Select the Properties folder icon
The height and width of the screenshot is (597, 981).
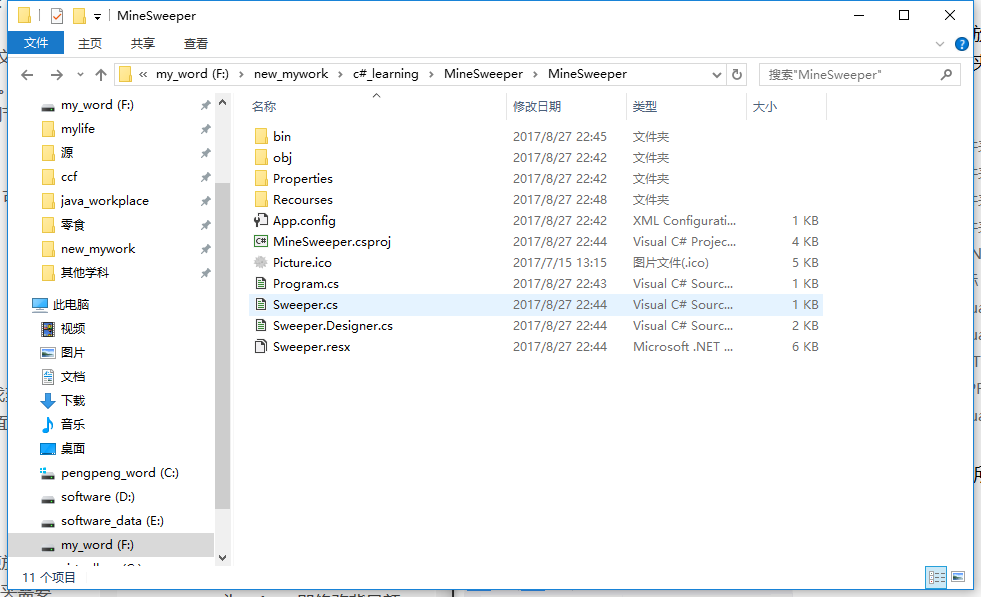pos(261,178)
